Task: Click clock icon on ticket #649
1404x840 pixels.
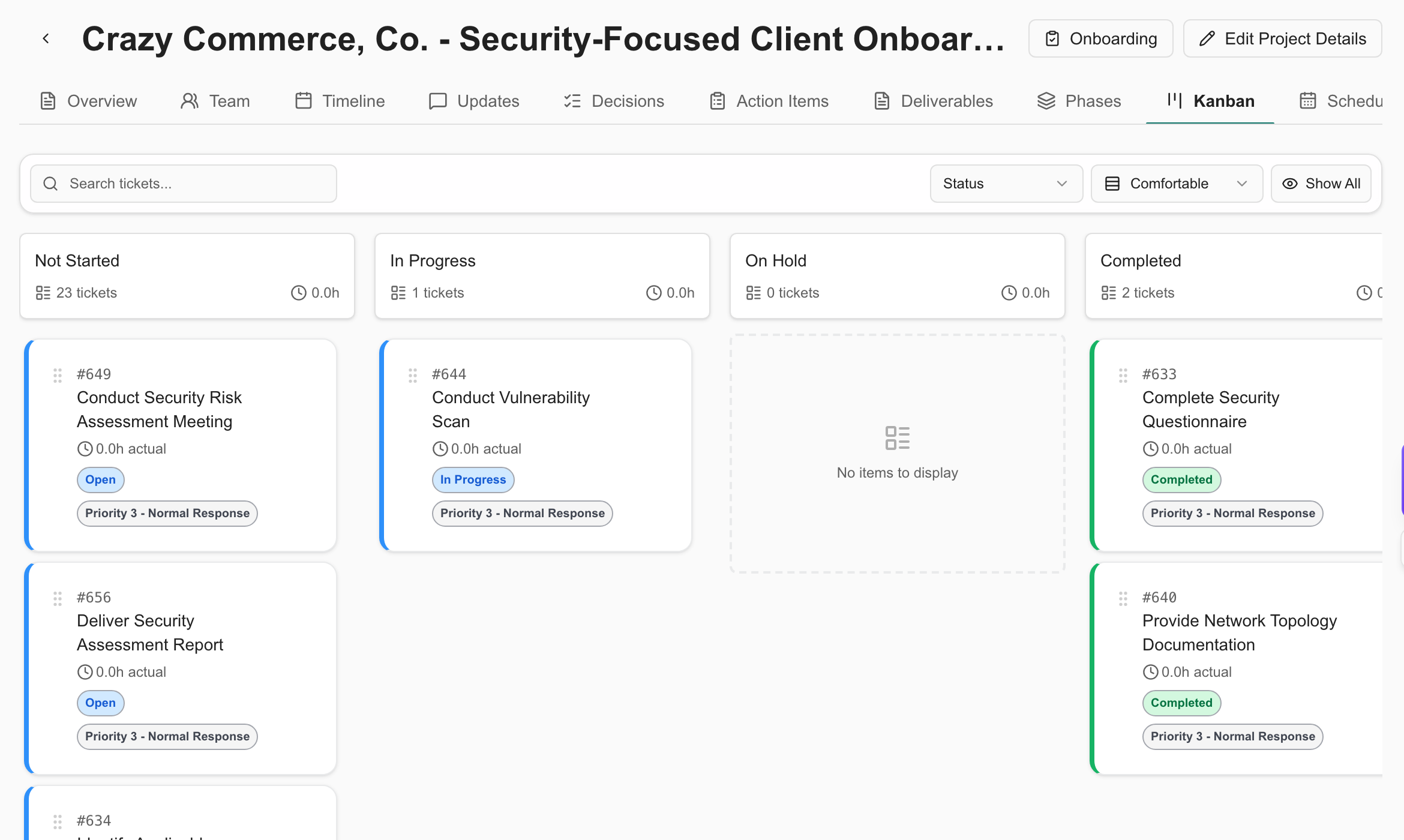Action: pyautogui.click(x=85, y=449)
